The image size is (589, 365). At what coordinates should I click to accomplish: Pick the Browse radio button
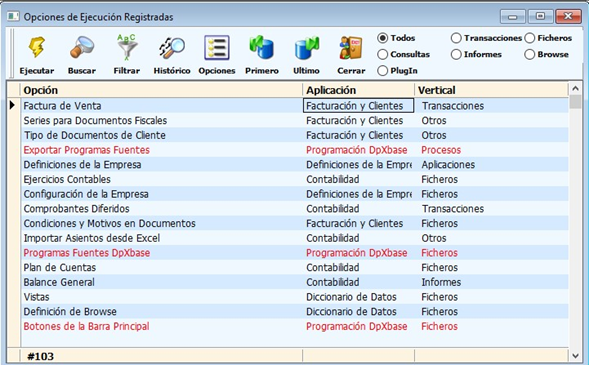click(x=530, y=54)
